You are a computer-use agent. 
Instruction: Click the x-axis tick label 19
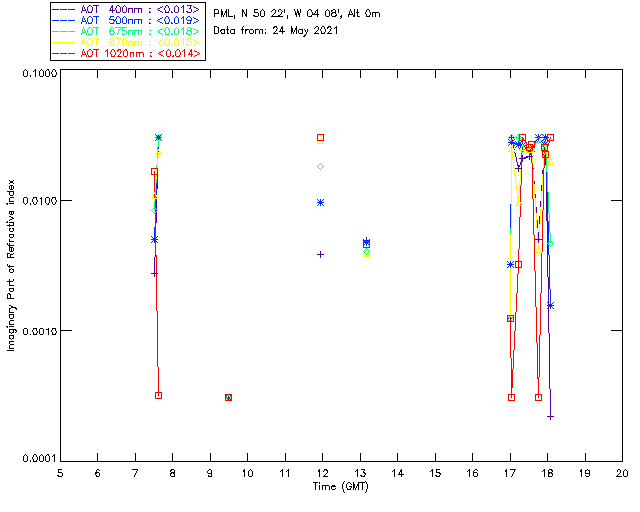[x=585, y=473]
